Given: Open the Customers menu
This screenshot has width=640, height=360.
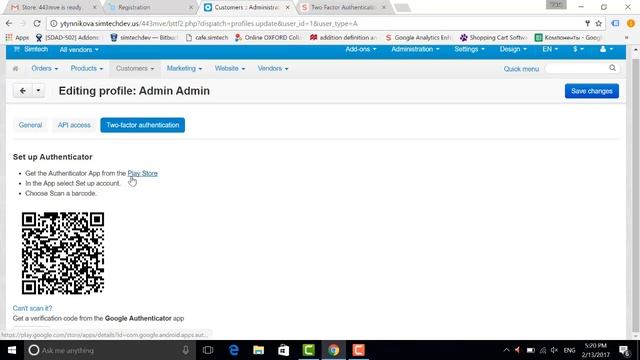Looking at the screenshot, I should [x=135, y=69].
